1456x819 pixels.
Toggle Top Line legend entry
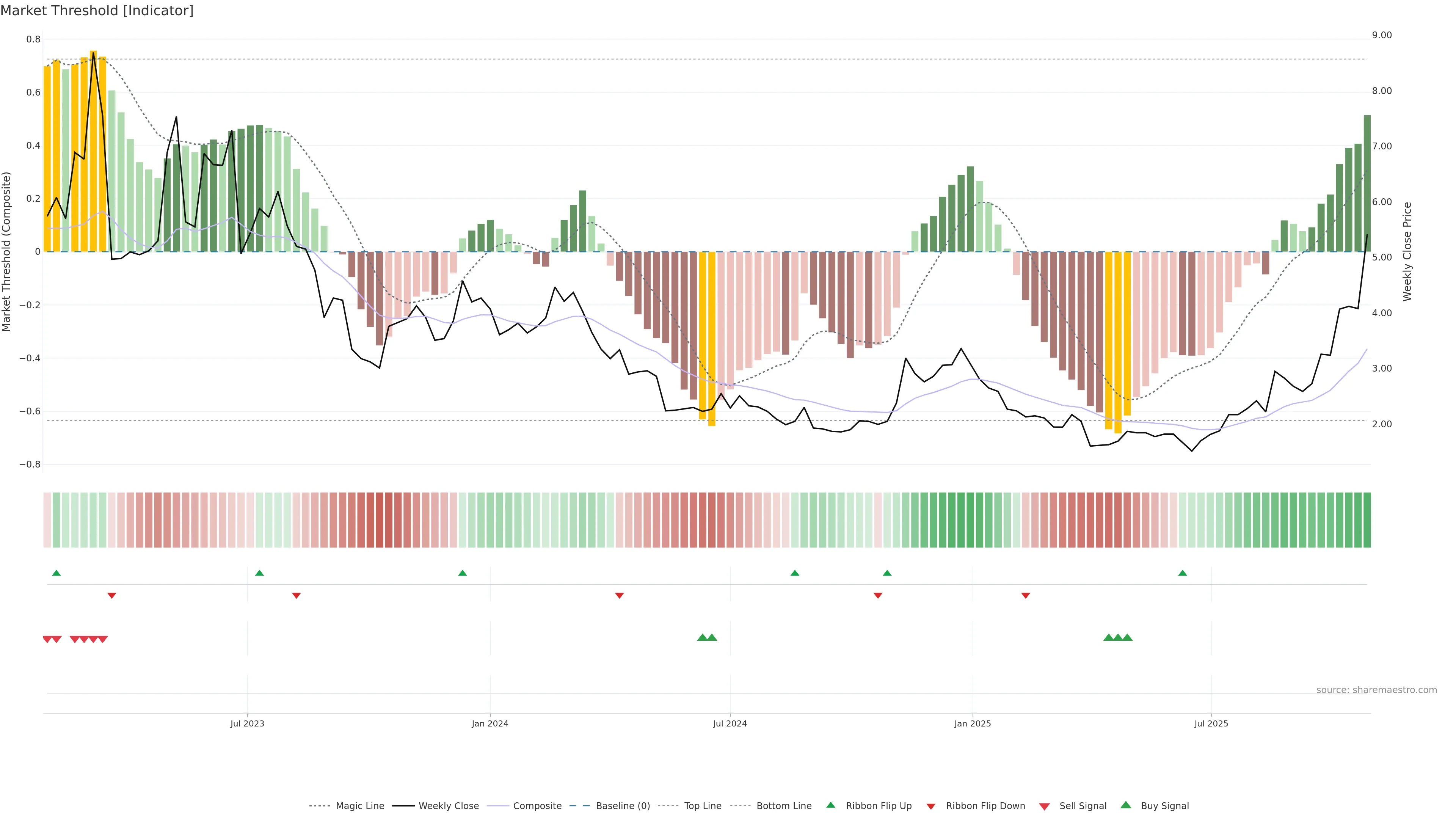(x=703, y=806)
